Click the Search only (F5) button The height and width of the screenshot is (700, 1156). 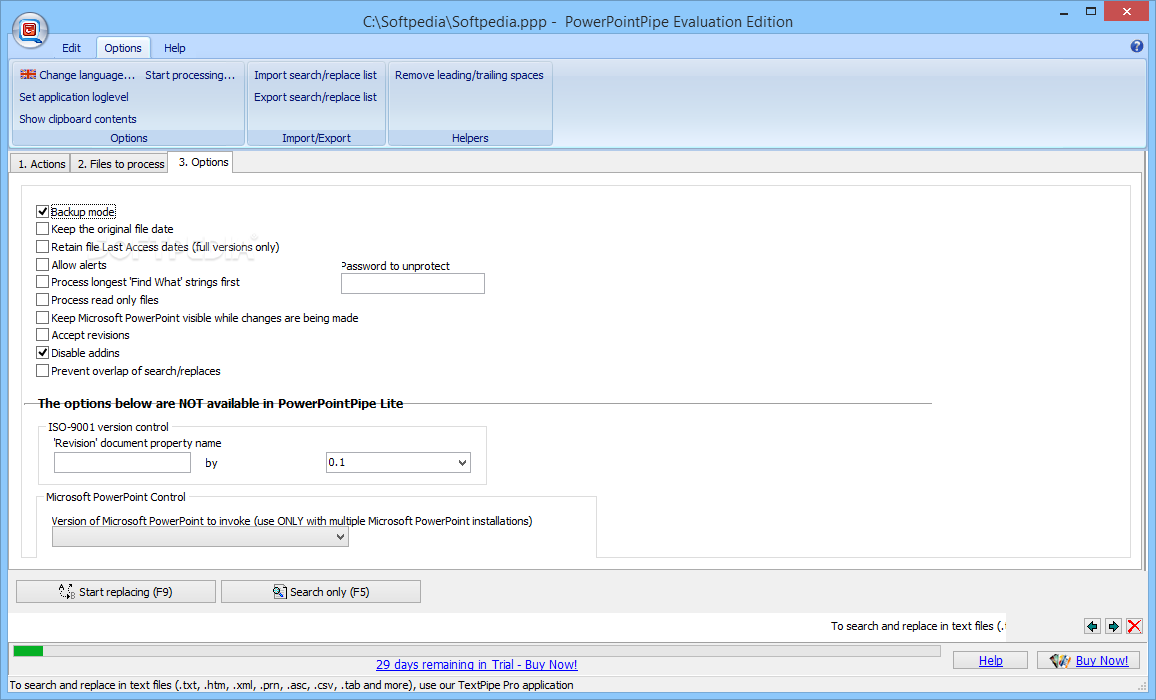pos(321,592)
